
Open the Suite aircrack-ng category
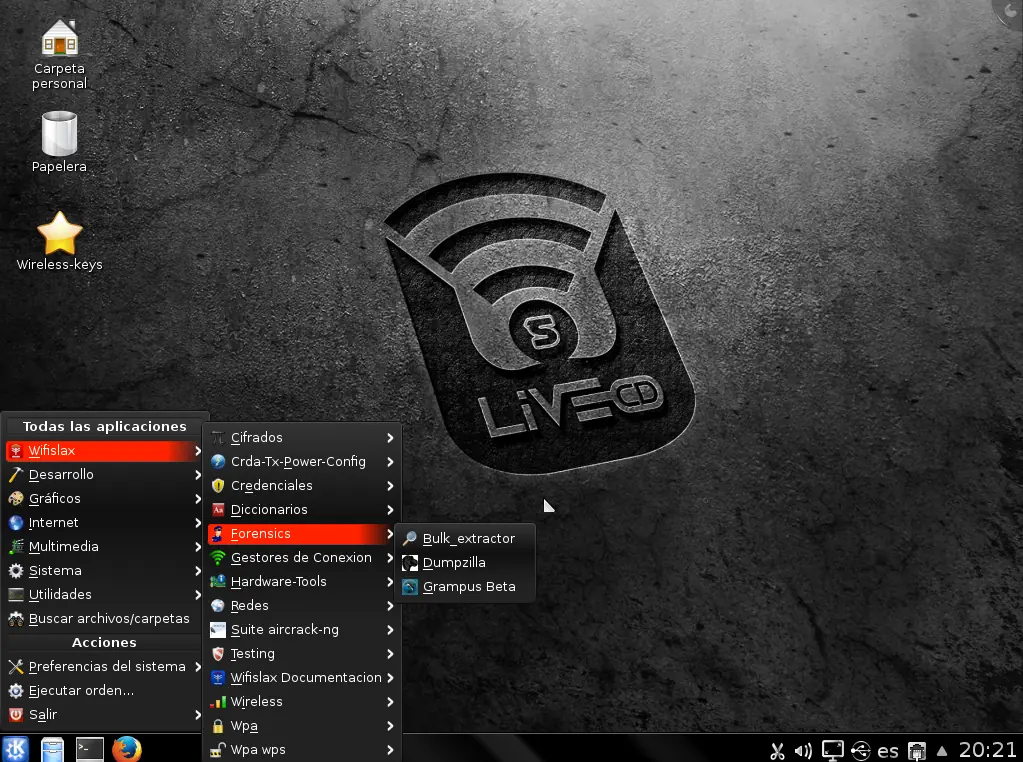[303, 630]
